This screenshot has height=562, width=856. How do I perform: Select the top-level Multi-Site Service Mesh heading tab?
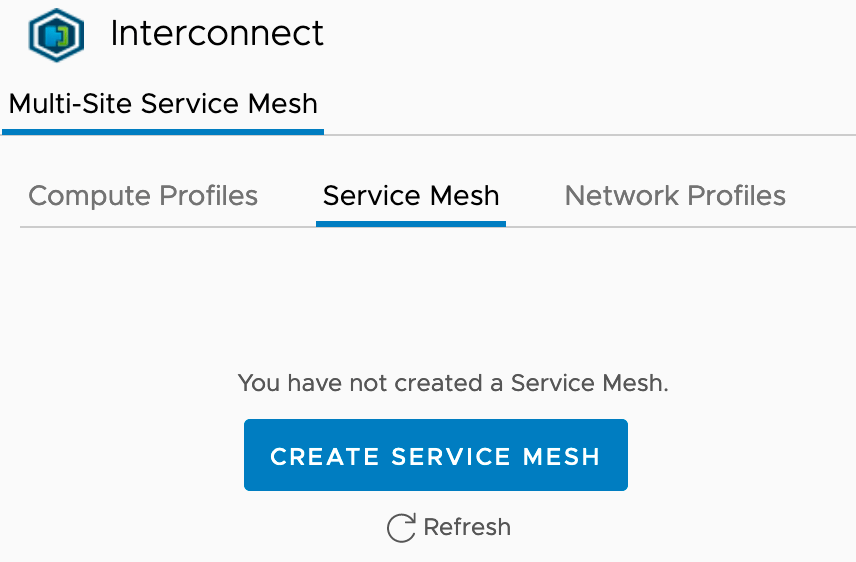163,104
